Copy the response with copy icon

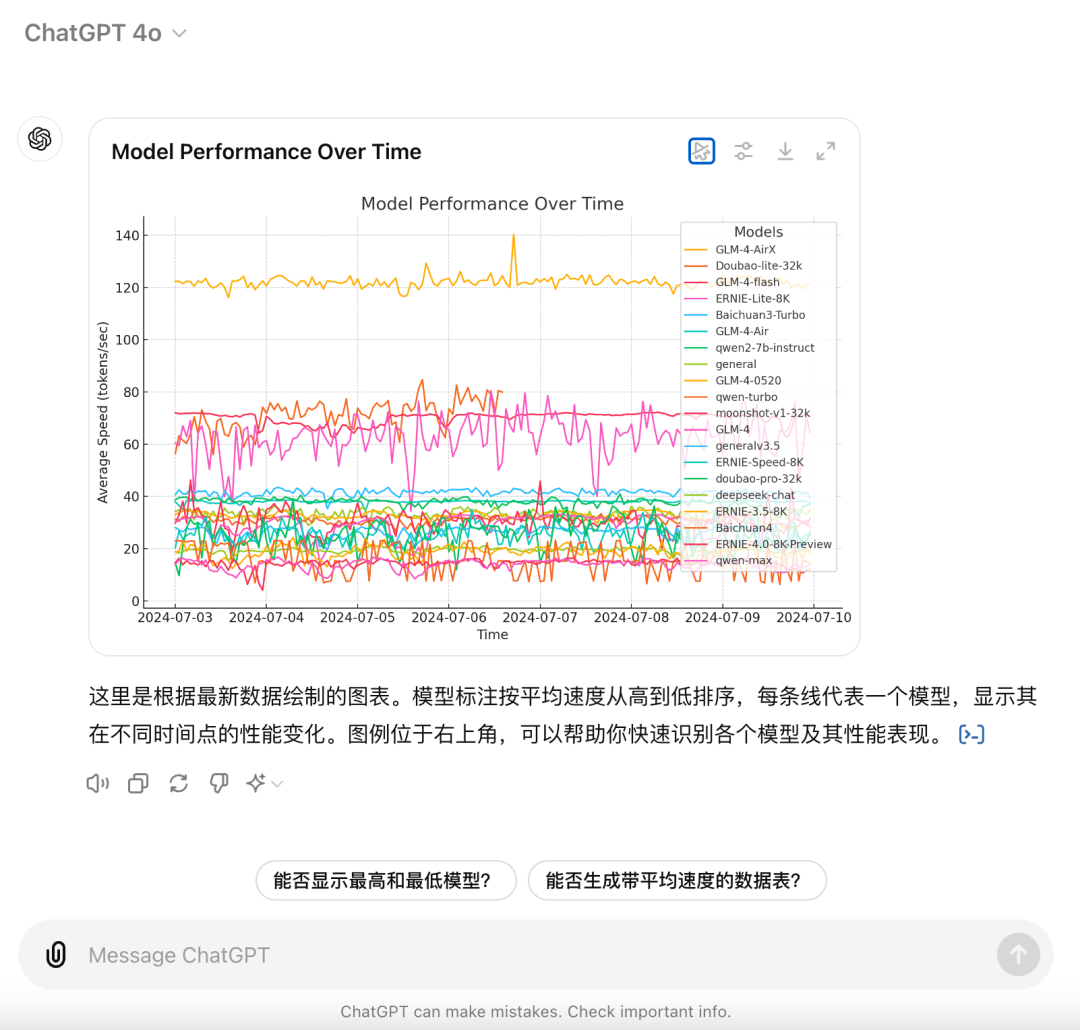click(x=138, y=784)
